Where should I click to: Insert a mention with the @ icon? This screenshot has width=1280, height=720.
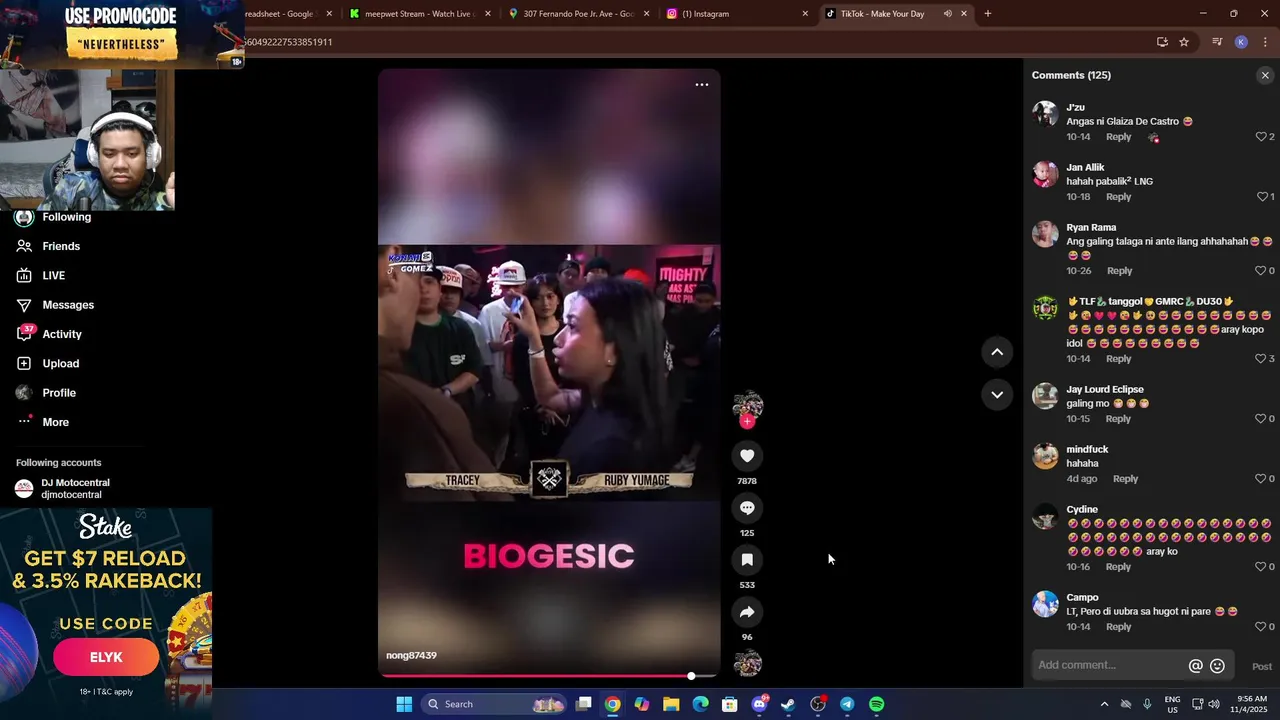(x=1195, y=666)
